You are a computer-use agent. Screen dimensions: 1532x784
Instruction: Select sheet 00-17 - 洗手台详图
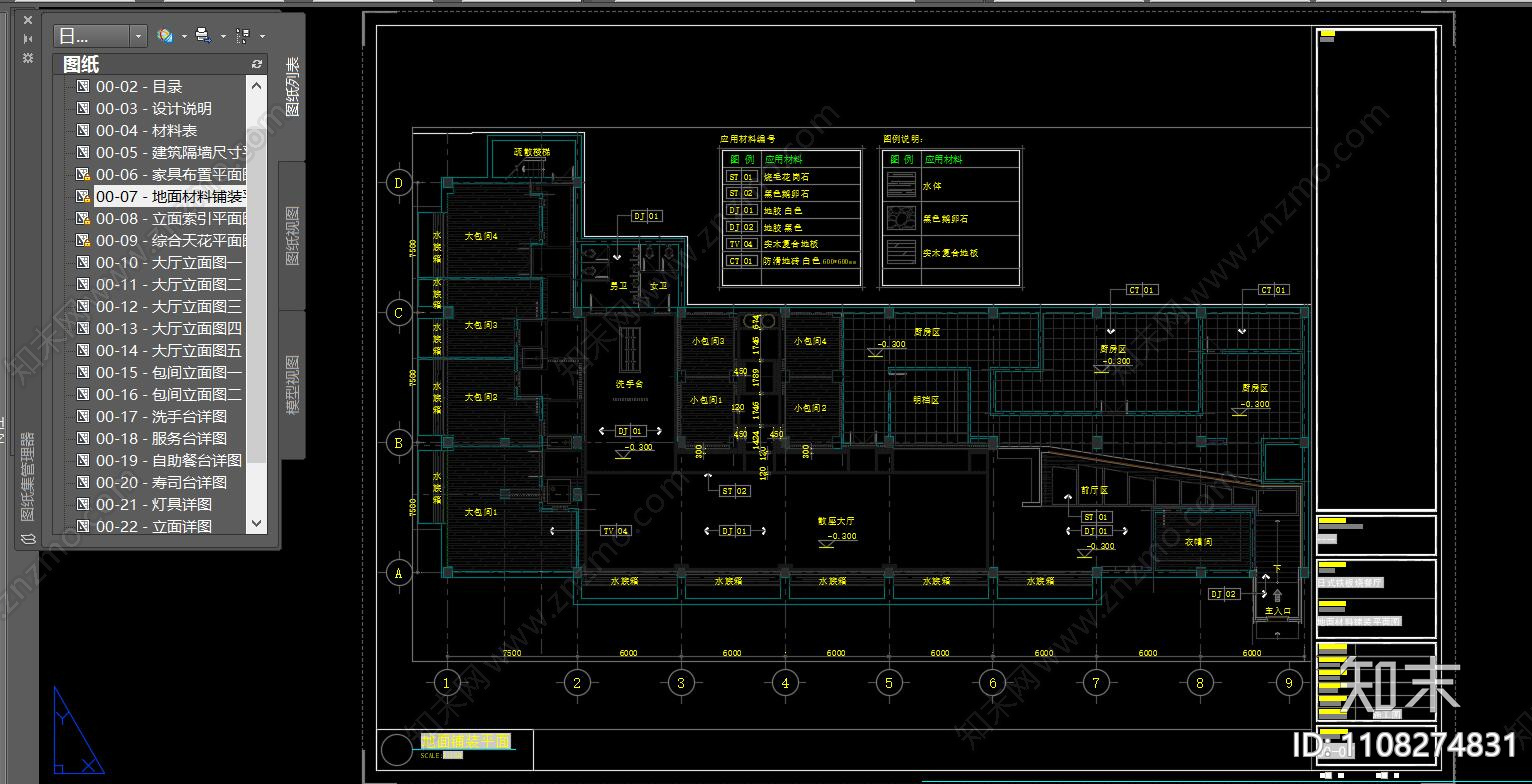[x=161, y=417]
